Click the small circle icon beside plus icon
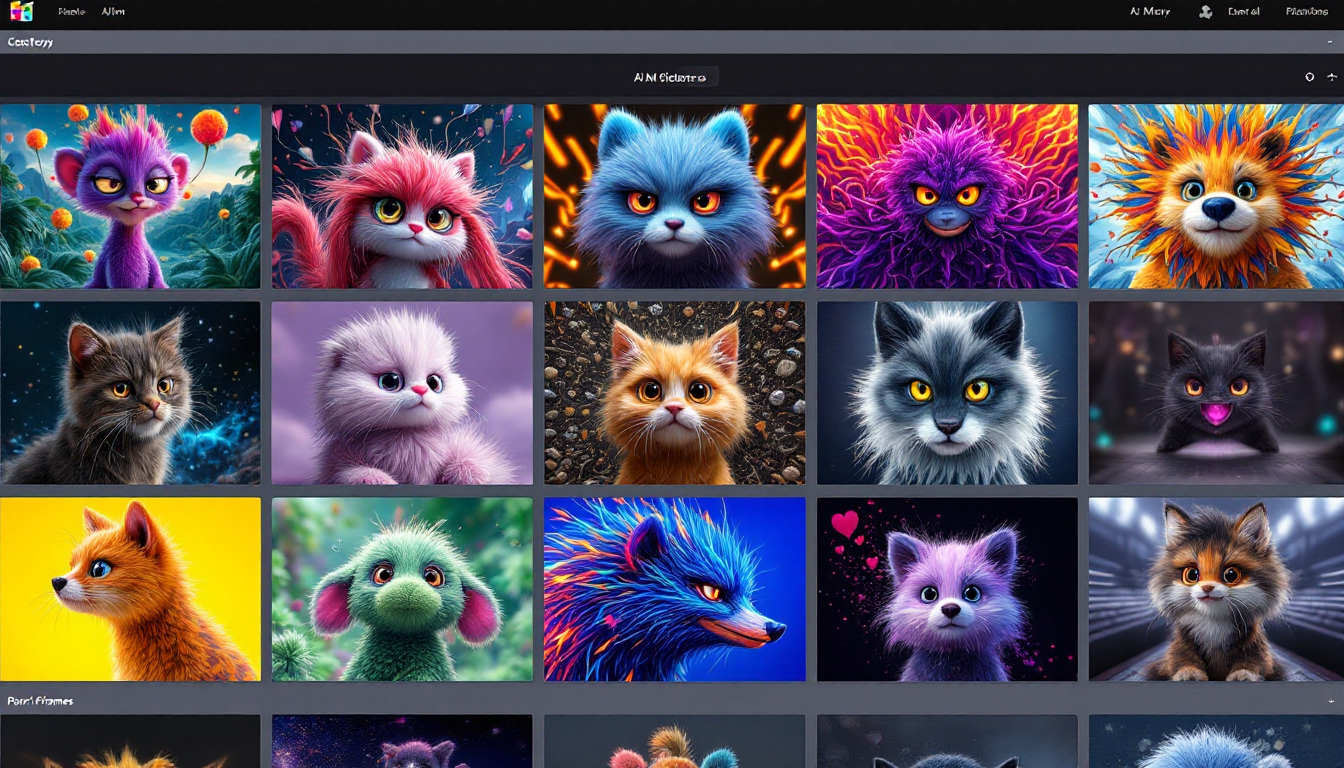Viewport: 1344px width, 768px height. [1309, 77]
